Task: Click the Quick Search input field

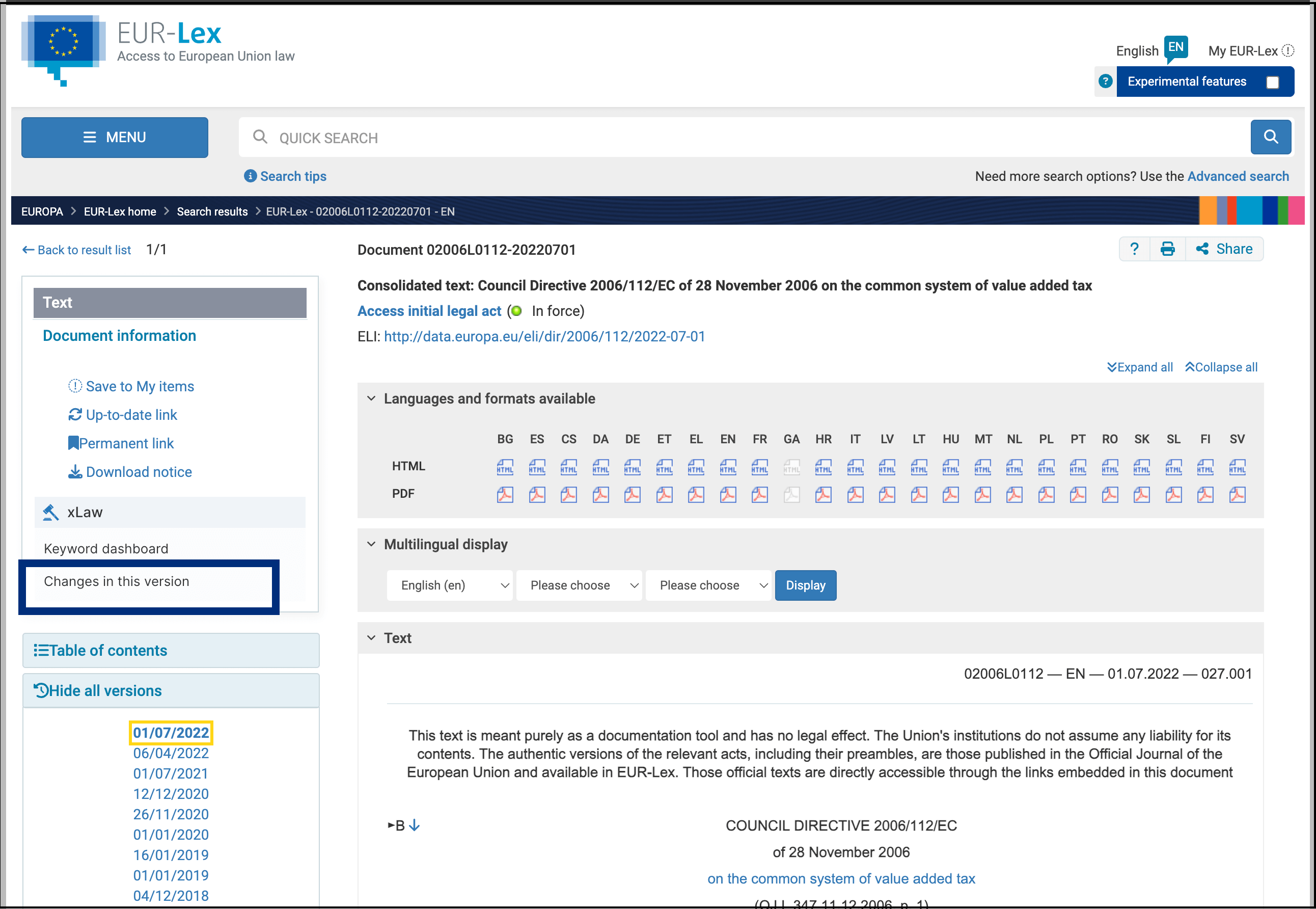Action: pyautogui.click(x=740, y=138)
